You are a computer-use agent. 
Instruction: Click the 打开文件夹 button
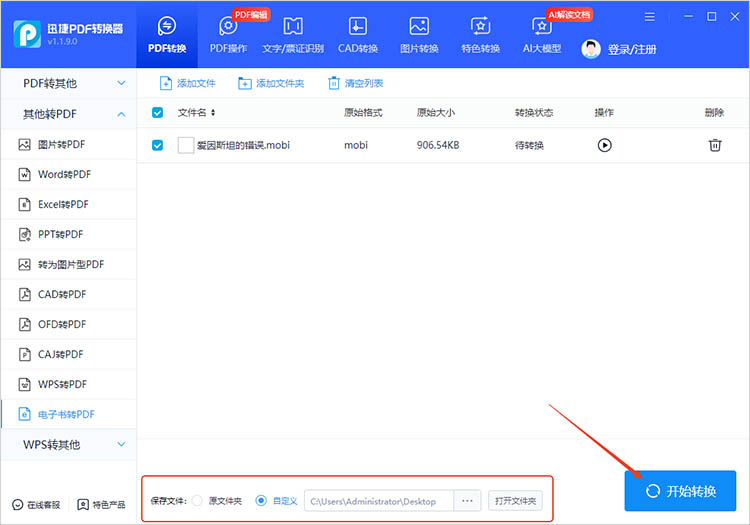point(515,501)
